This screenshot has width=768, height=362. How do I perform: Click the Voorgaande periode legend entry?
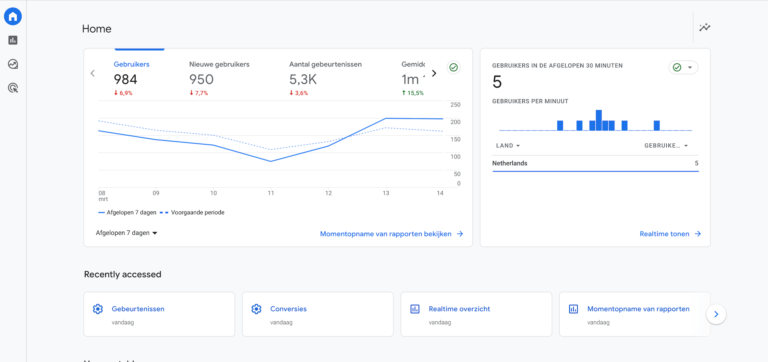pyautogui.click(x=192, y=213)
